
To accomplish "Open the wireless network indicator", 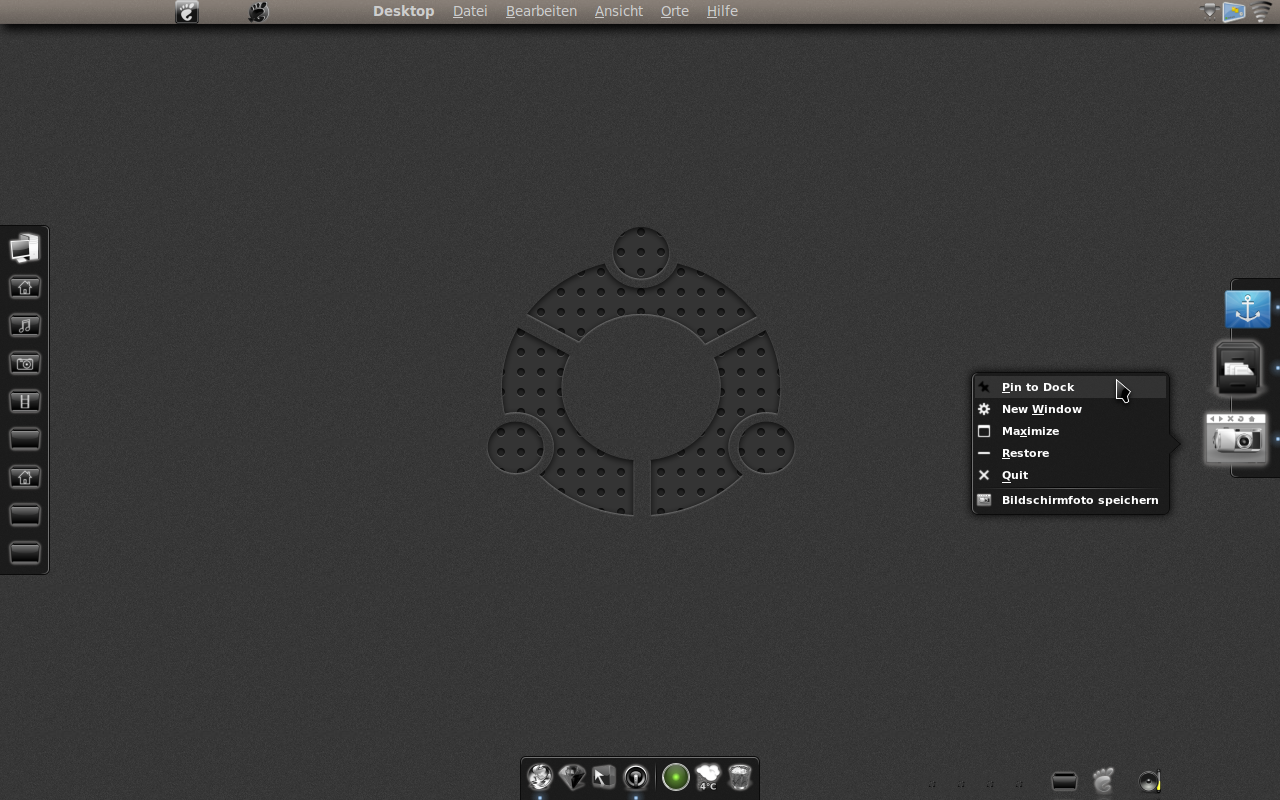I will click(x=1261, y=12).
